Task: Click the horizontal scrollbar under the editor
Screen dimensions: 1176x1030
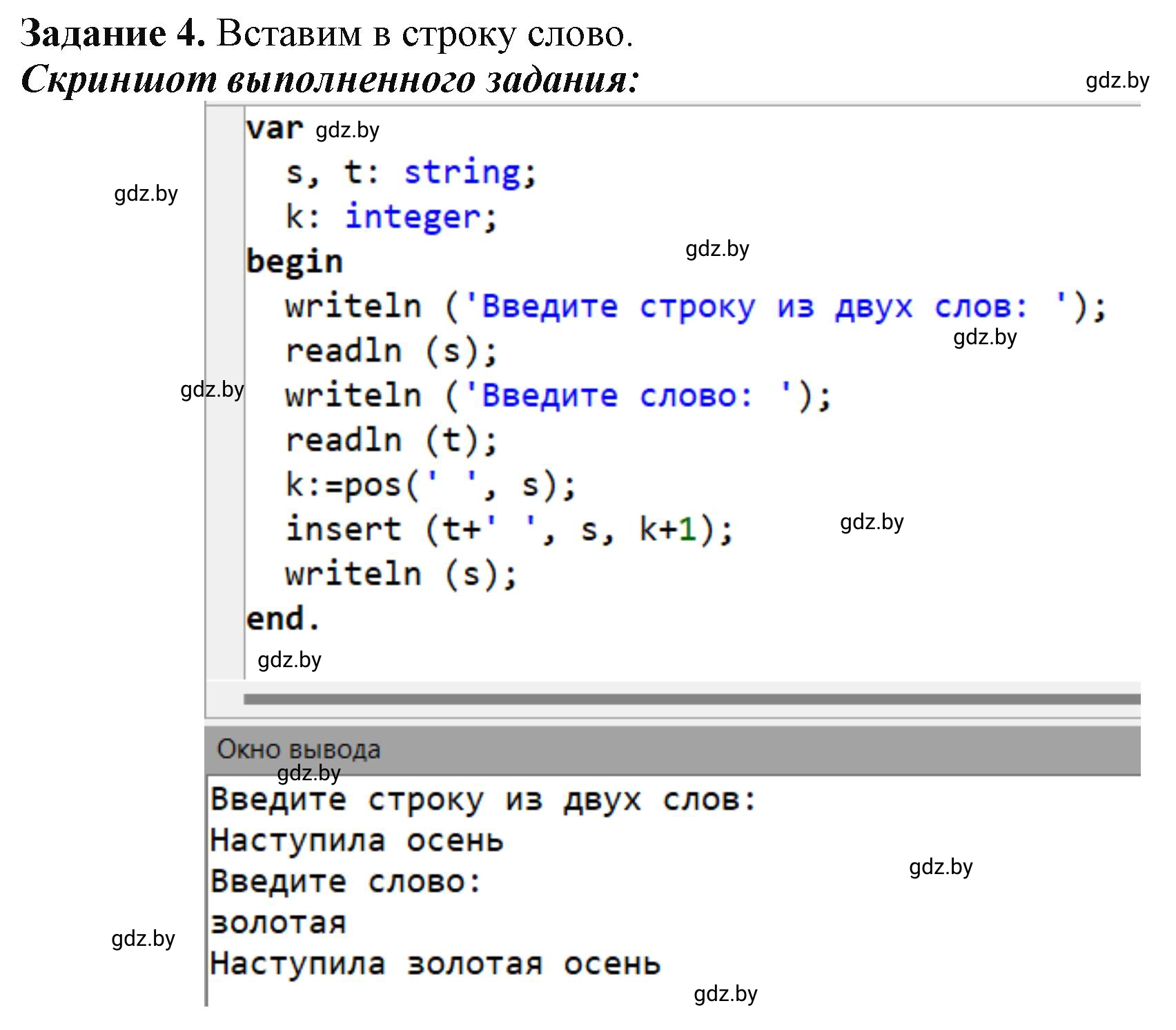Action: (692, 700)
